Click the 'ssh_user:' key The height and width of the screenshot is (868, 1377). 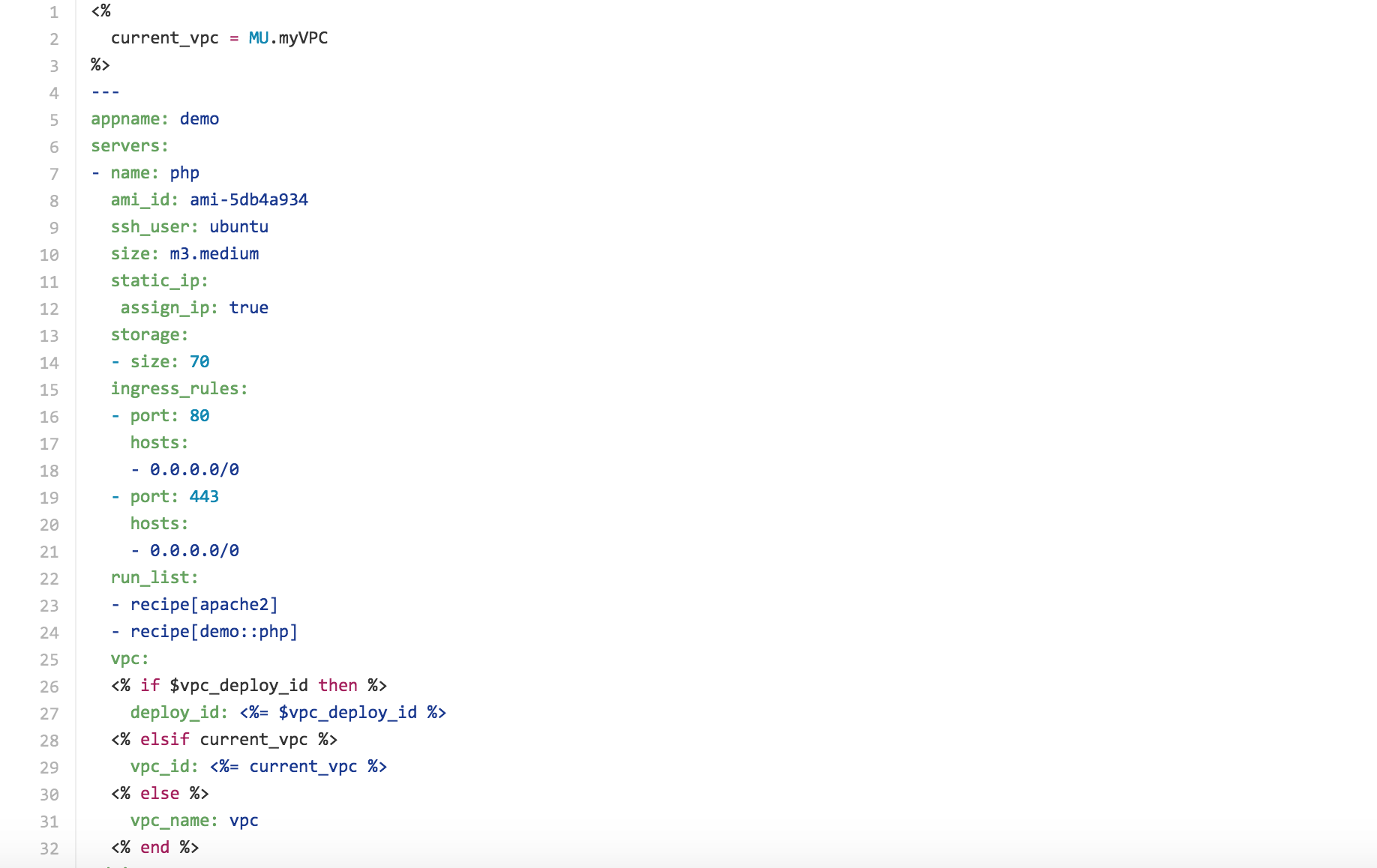pyautogui.click(x=154, y=227)
